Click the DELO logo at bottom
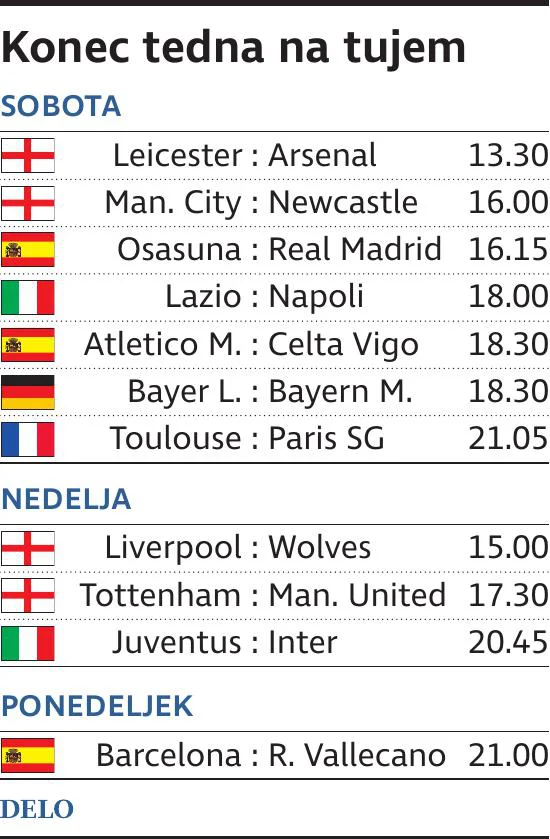 [37, 809]
